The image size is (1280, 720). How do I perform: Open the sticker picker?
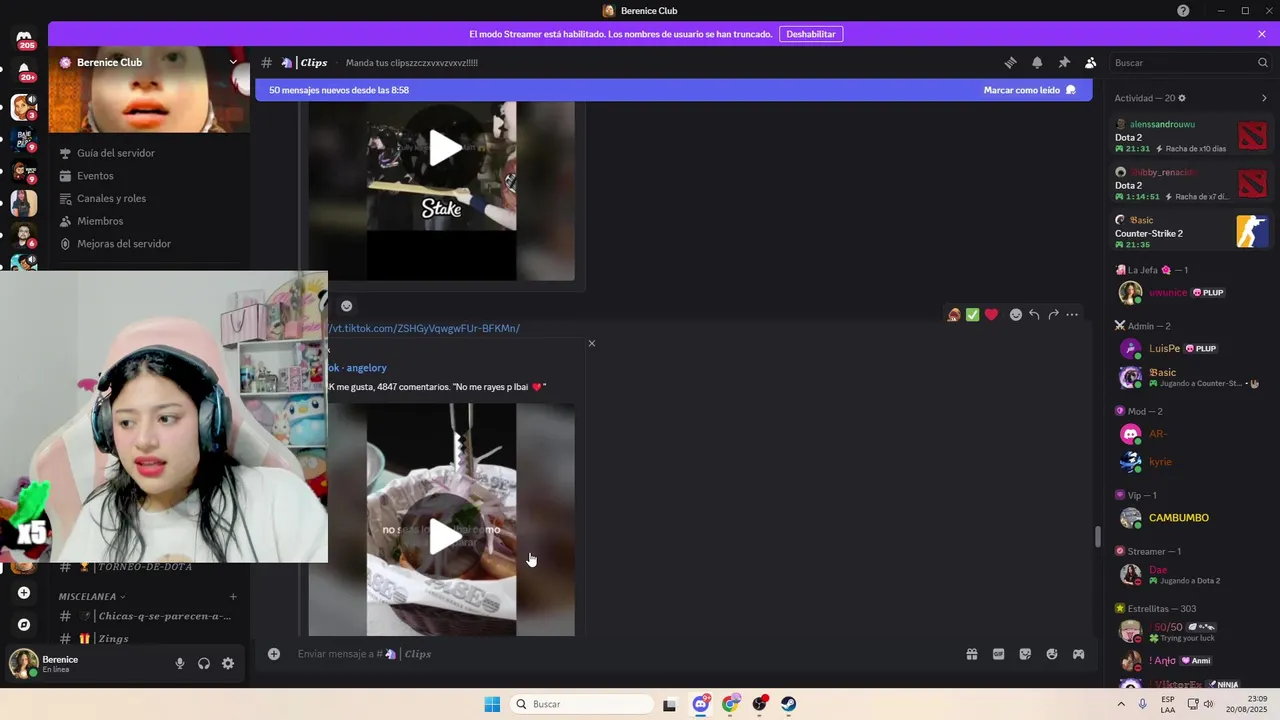[1025, 654]
